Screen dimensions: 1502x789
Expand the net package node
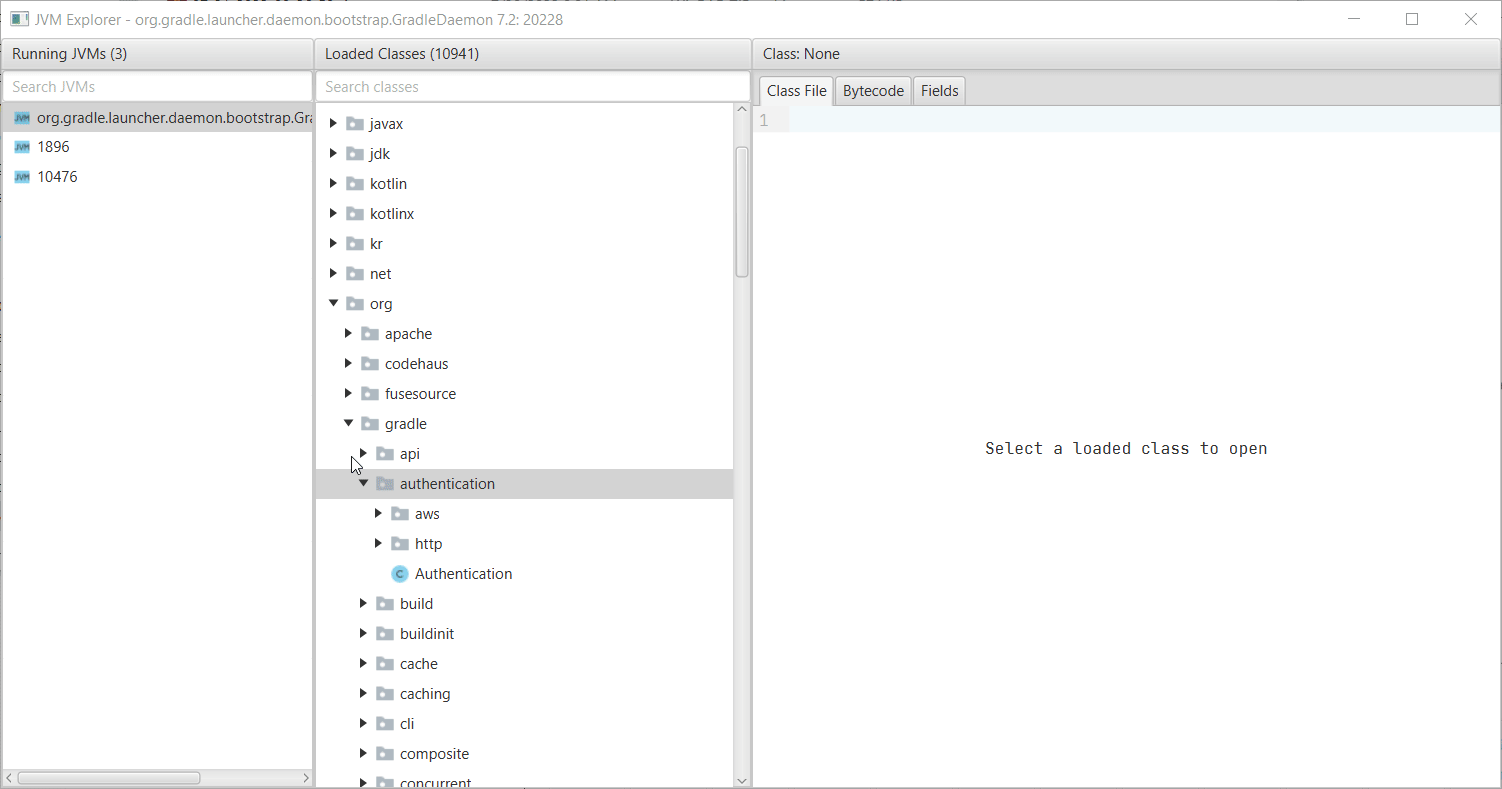point(333,273)
